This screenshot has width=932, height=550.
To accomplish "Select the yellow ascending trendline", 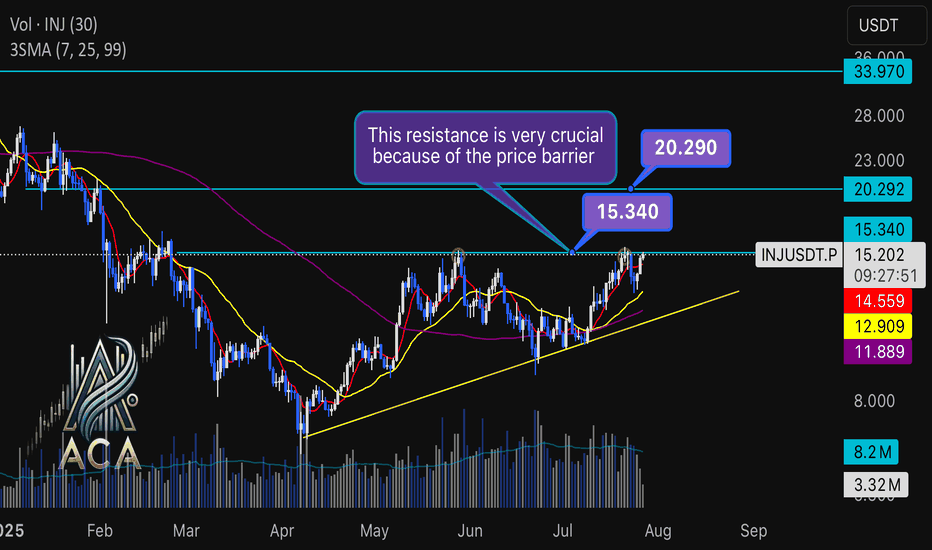I will coord(521,364).
